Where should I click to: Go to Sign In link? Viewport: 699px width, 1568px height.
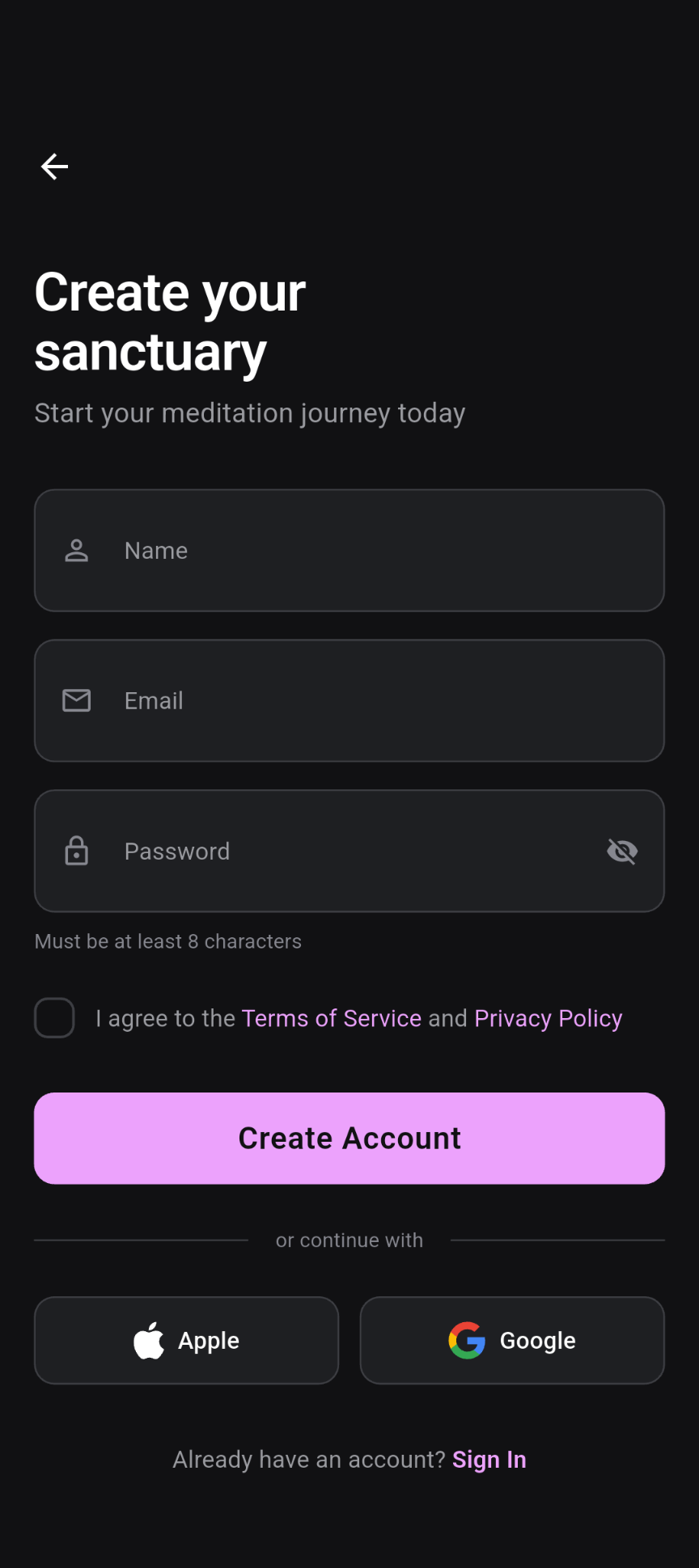coord(489,1460)
